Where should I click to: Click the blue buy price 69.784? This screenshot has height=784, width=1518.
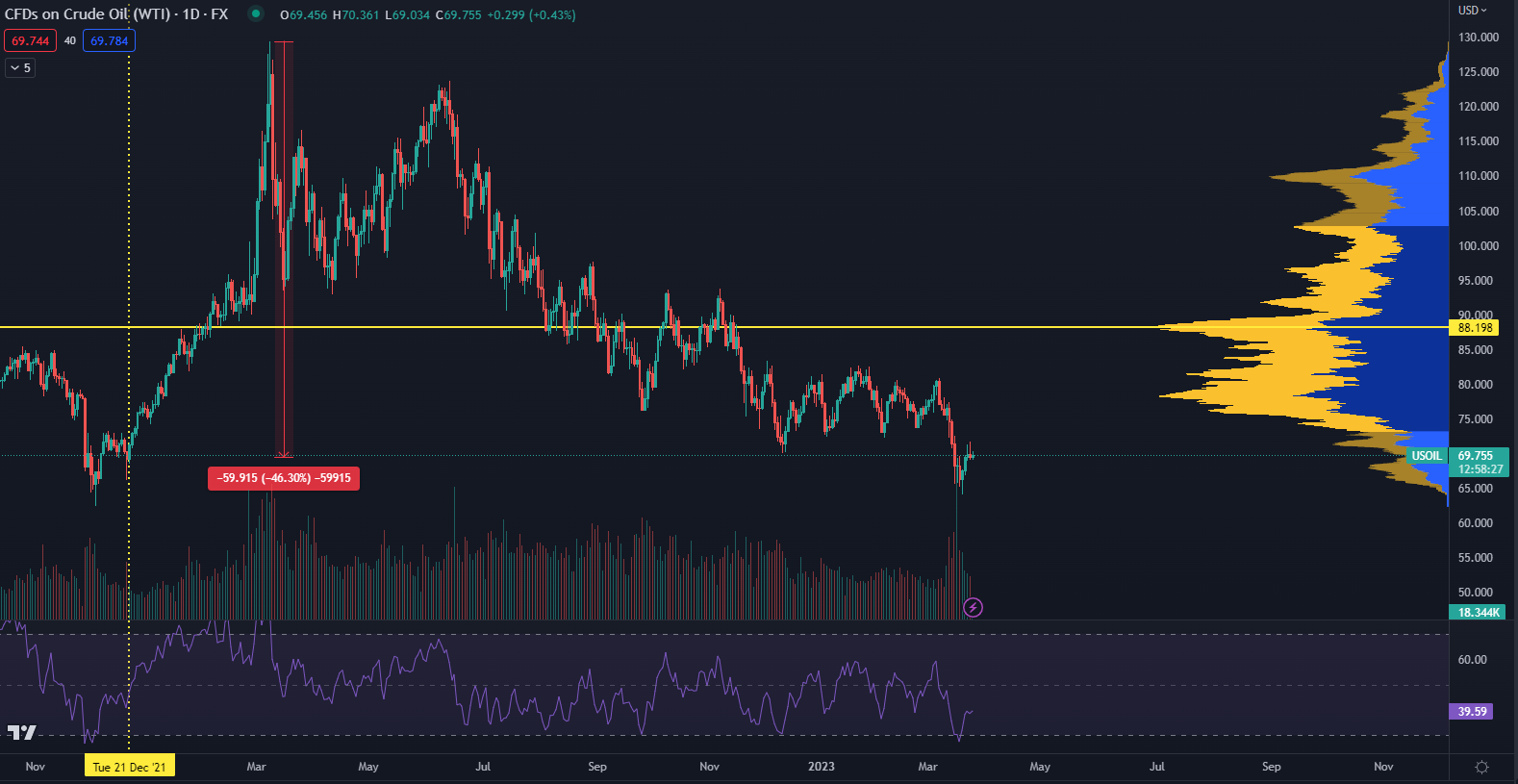coord(109,40)
